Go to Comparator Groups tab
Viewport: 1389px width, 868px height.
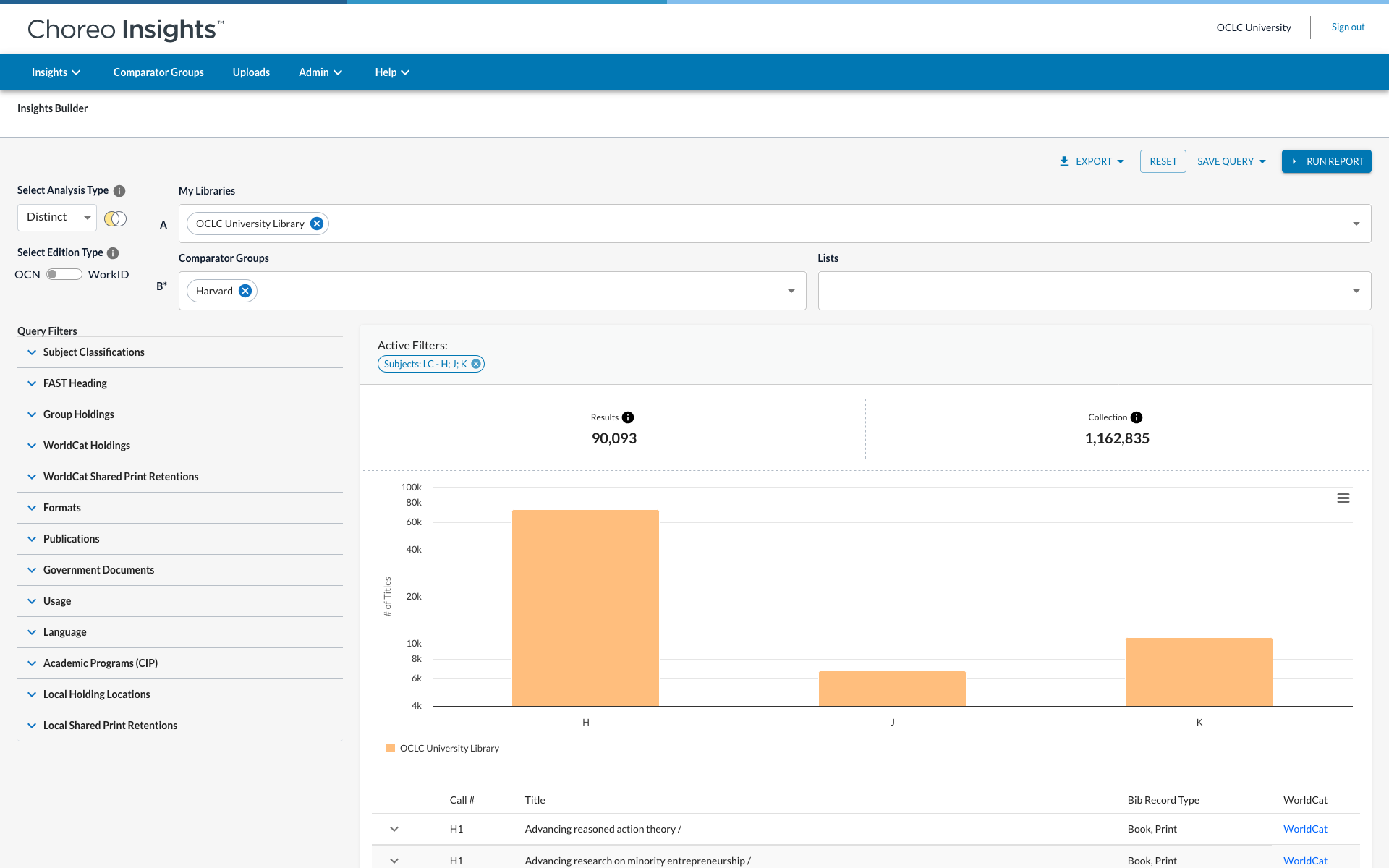158,72
